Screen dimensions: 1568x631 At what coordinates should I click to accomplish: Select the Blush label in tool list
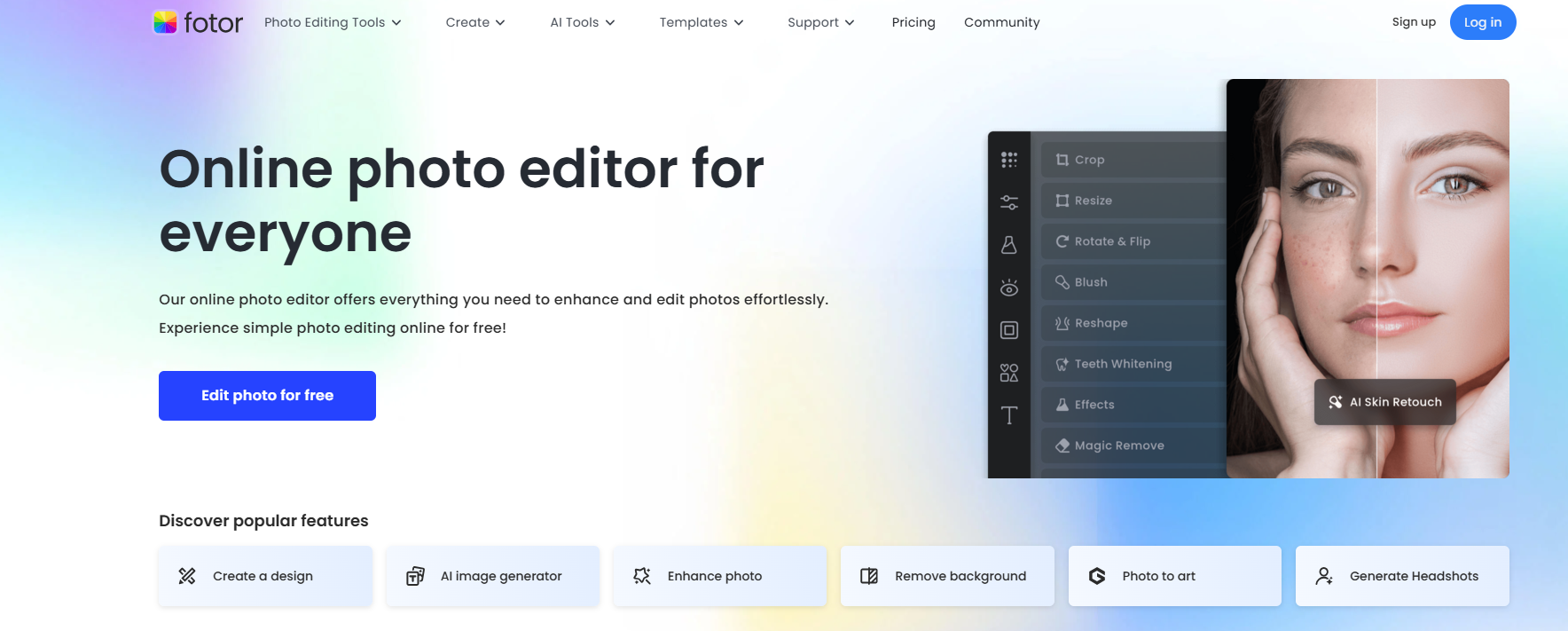(1091, 282)
